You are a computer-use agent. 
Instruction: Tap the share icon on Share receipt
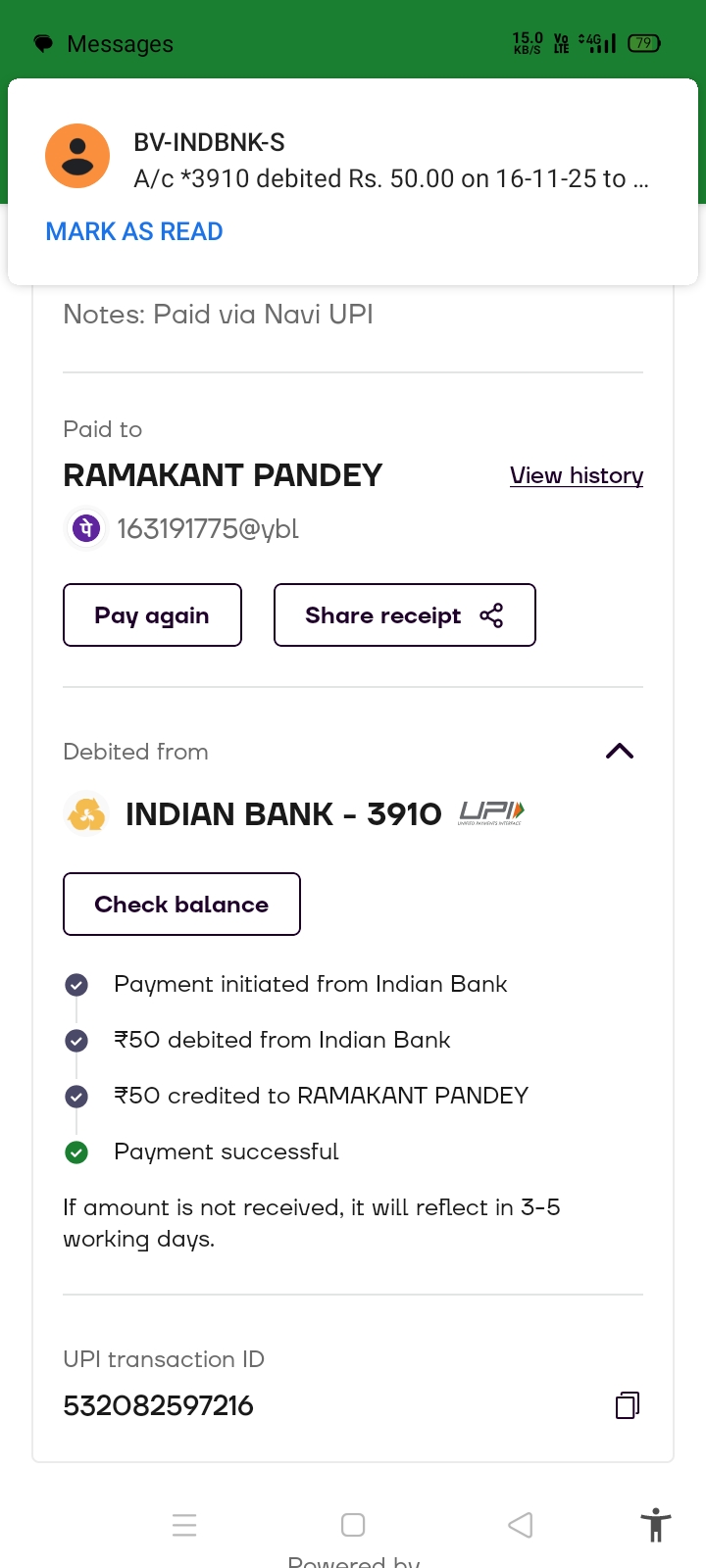click(491, 615)
